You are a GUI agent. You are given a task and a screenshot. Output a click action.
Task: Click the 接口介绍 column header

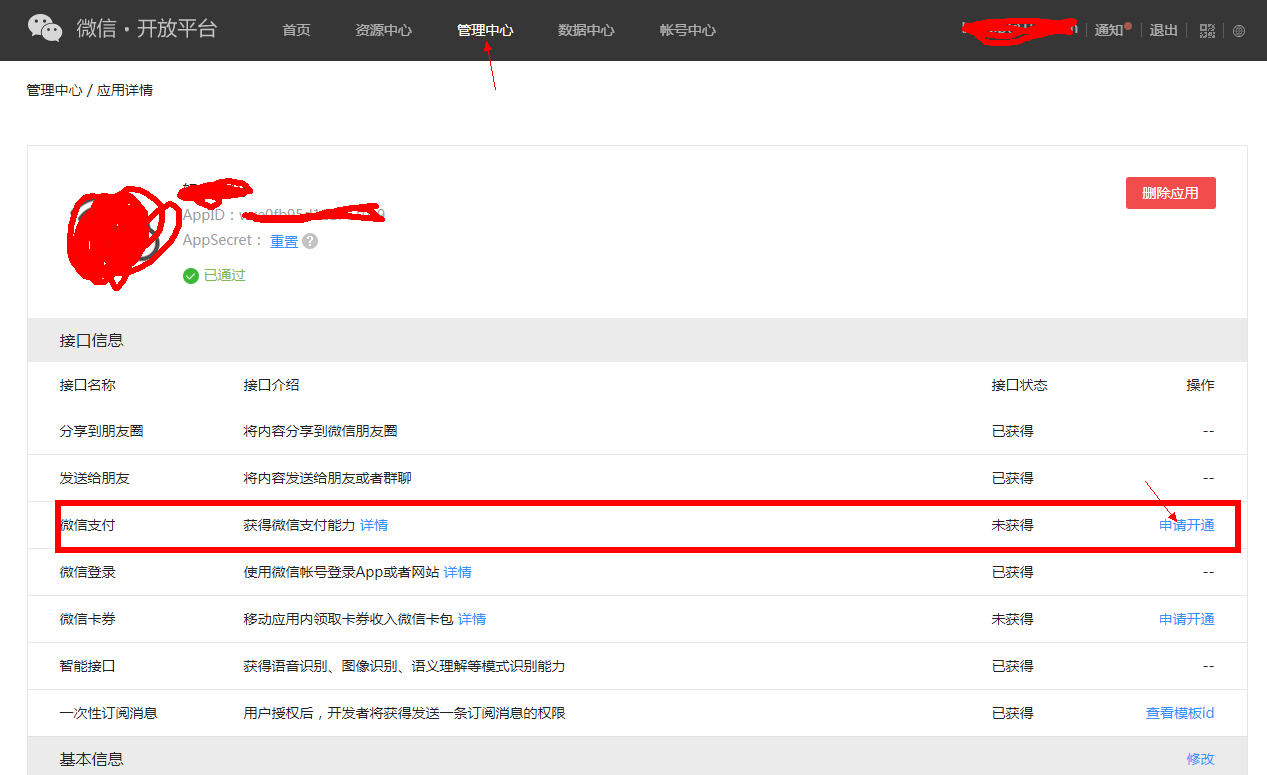pyautogui.click(x=271, y=385)
